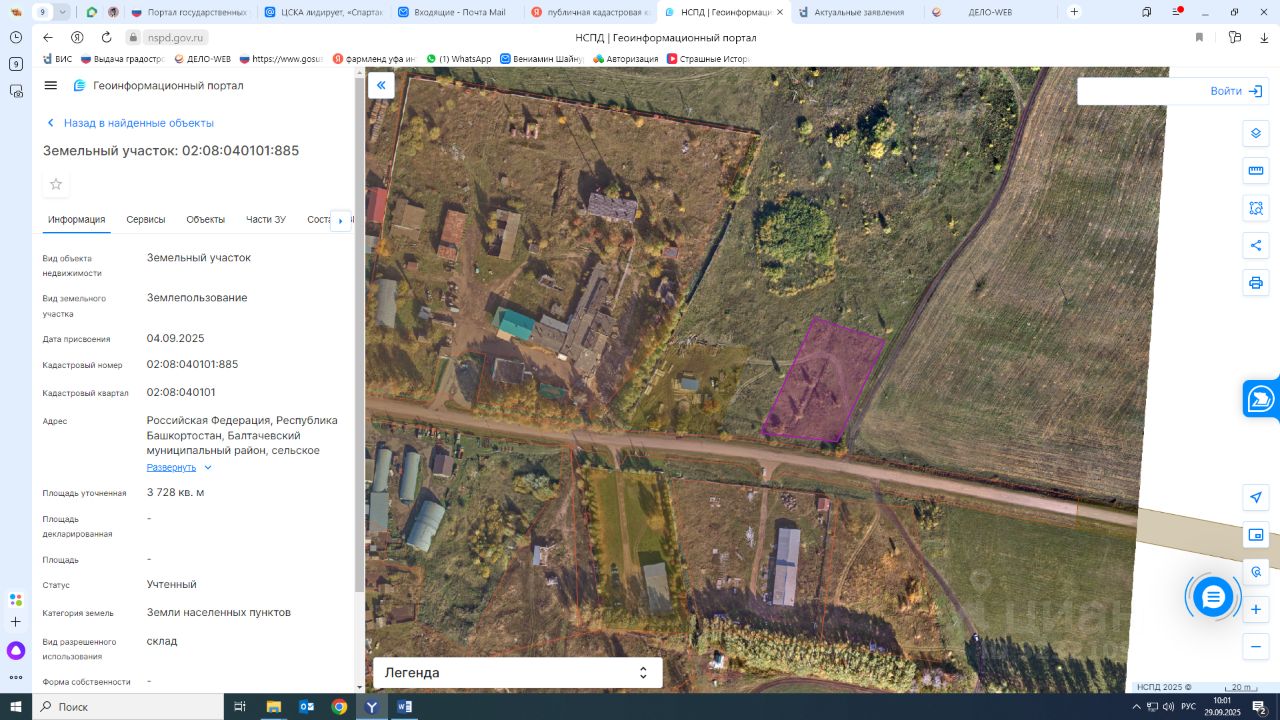Close the НСПД browser tab
Viewport: 1280px width, 720px height.
coord(780,12)
